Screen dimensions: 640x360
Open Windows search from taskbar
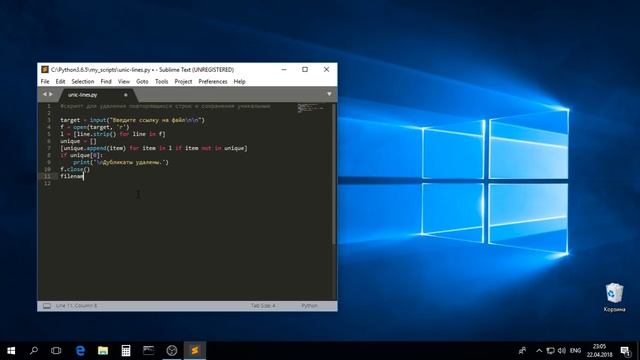(x=34, y=350)
